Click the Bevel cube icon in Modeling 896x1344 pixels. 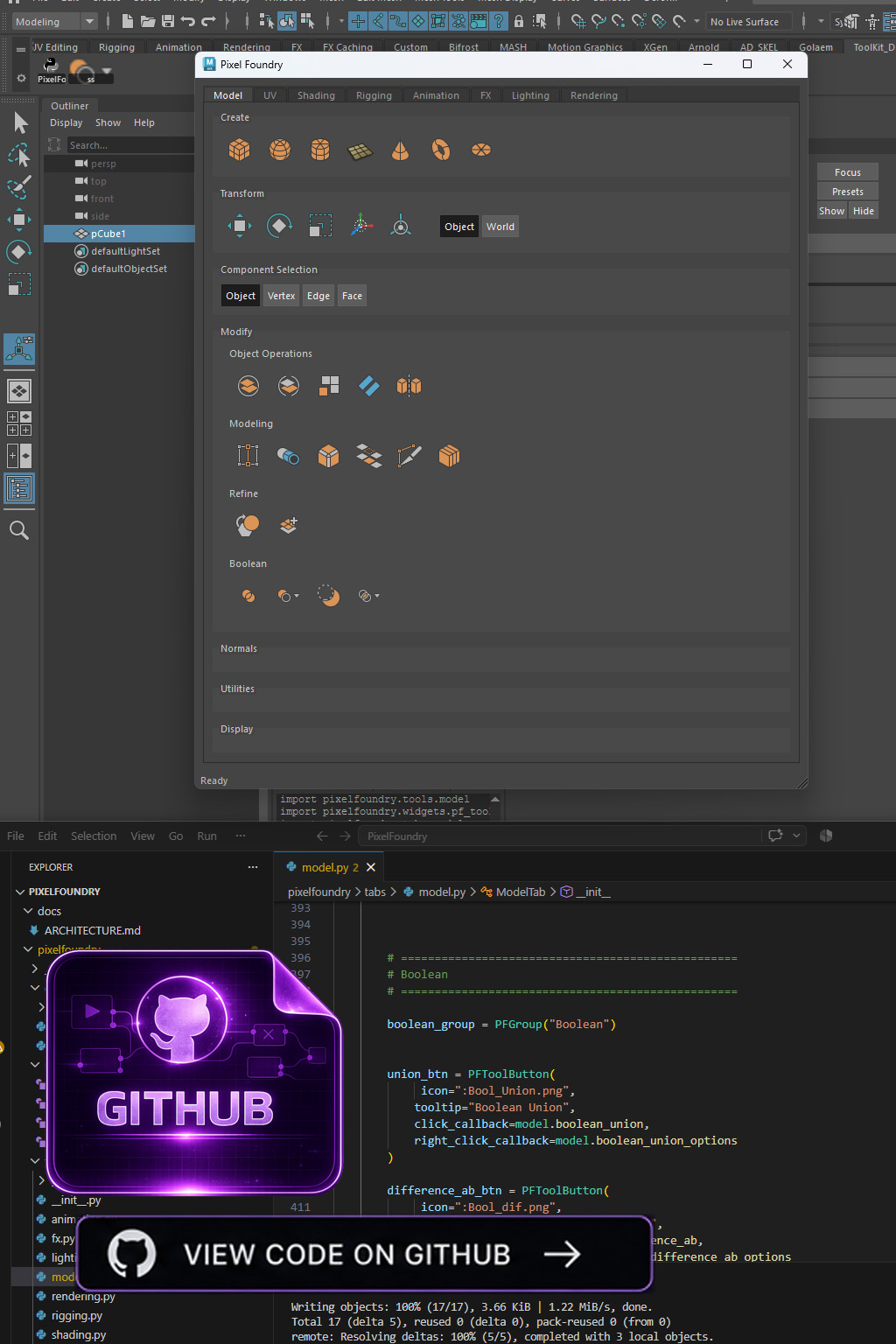328,456
